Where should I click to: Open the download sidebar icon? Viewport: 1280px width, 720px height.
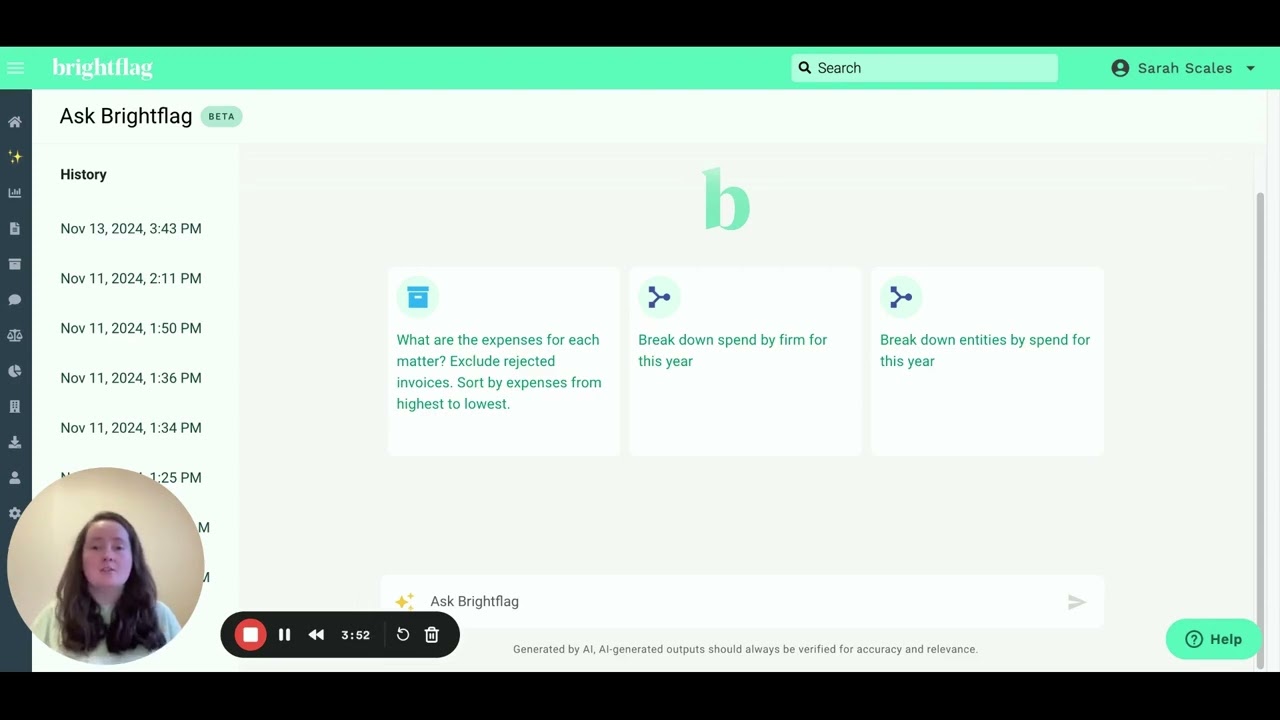tap(15, 442)
